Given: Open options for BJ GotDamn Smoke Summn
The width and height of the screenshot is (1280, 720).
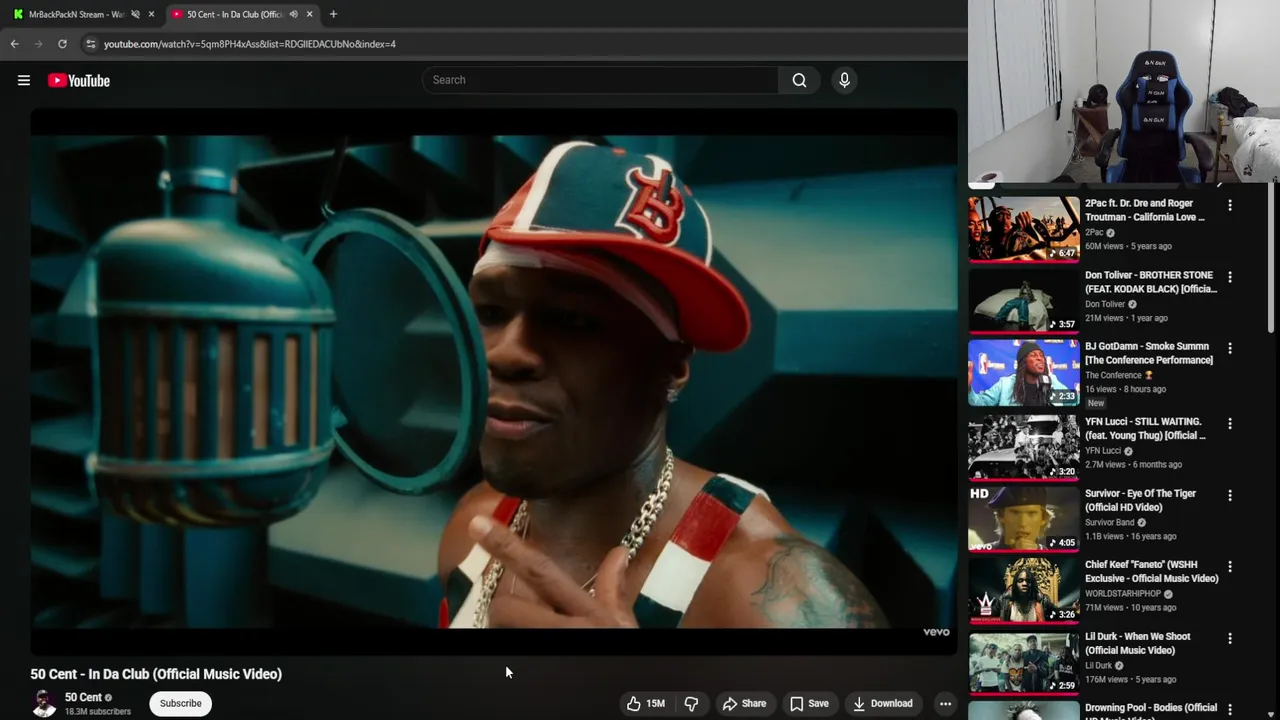Looking at the screenshot, I should (x=1230, y=348).
